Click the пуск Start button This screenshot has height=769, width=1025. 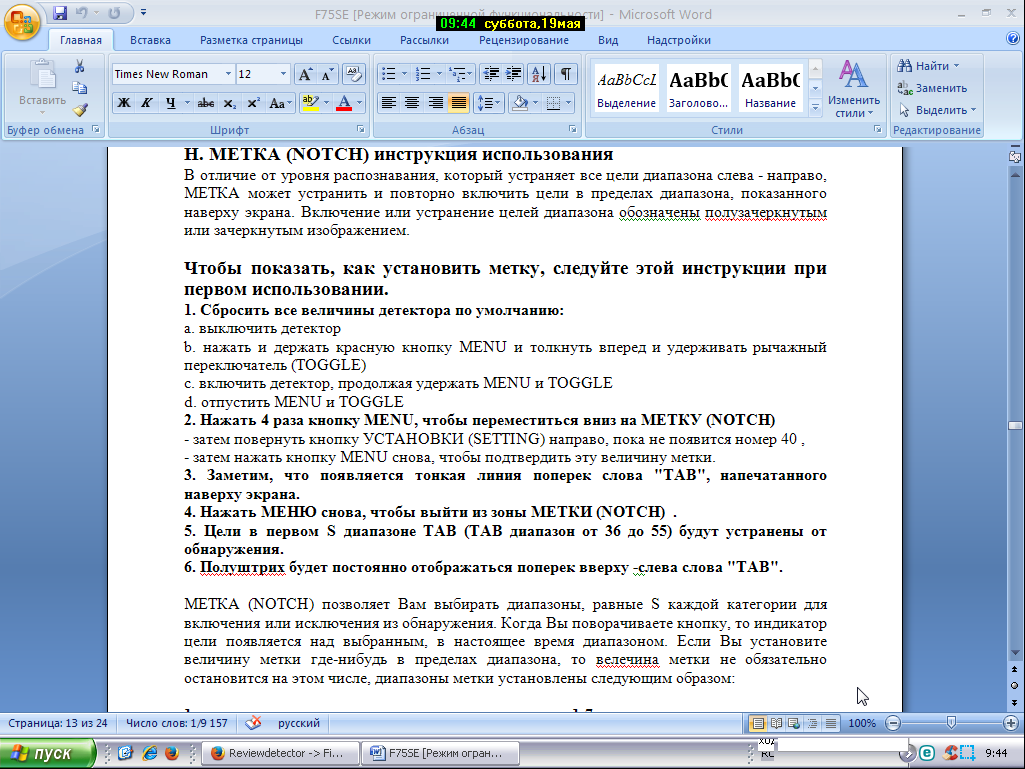[x=48, y=753]
